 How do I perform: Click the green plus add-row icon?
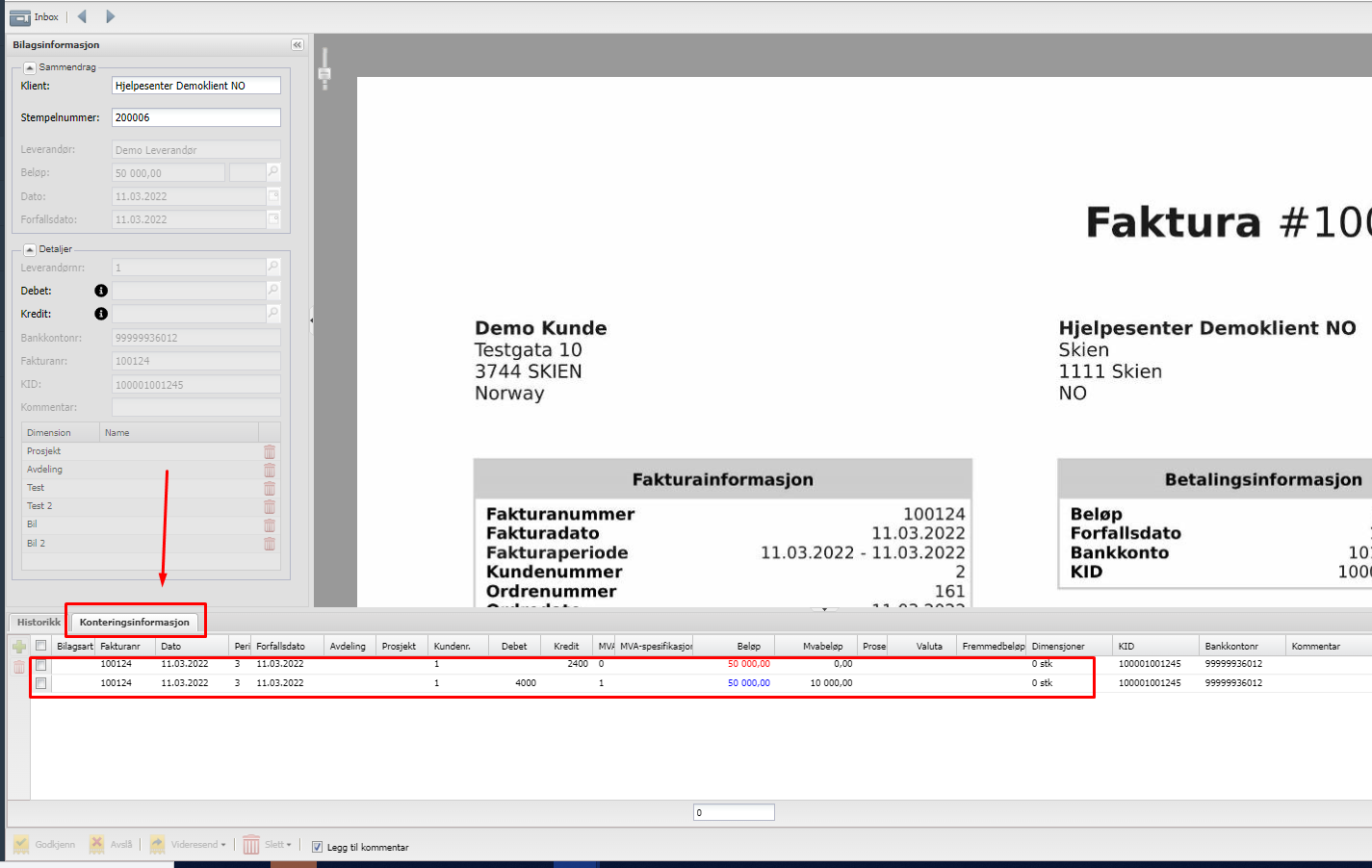(18, 647)
